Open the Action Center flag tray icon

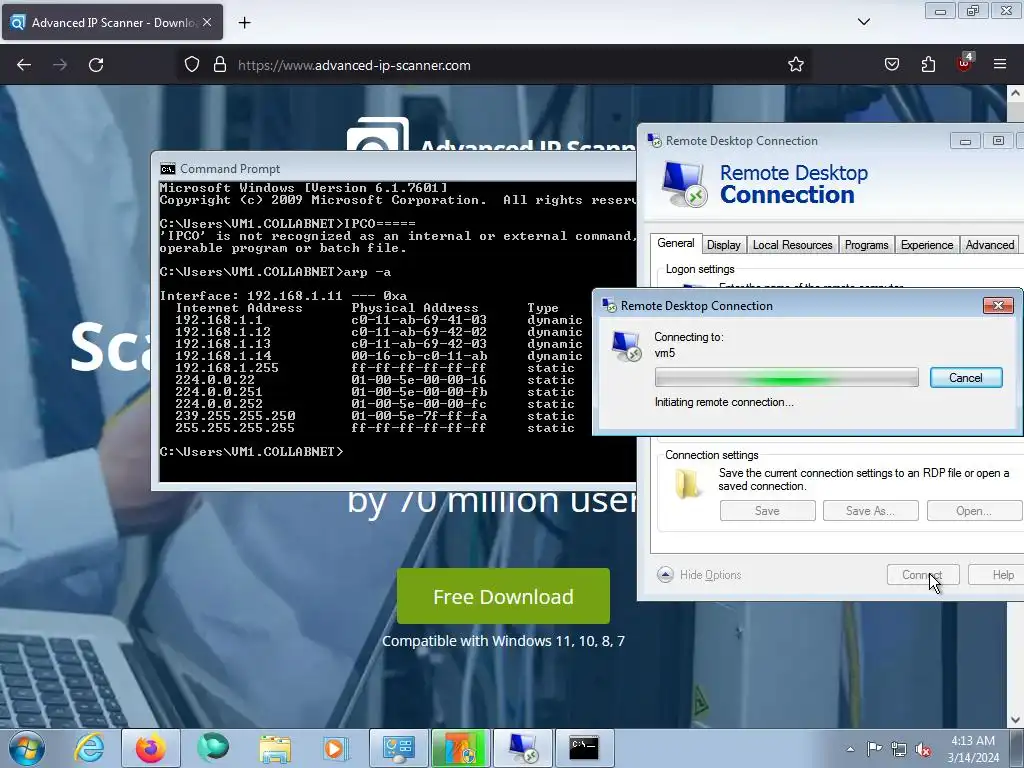click(874, 749)
